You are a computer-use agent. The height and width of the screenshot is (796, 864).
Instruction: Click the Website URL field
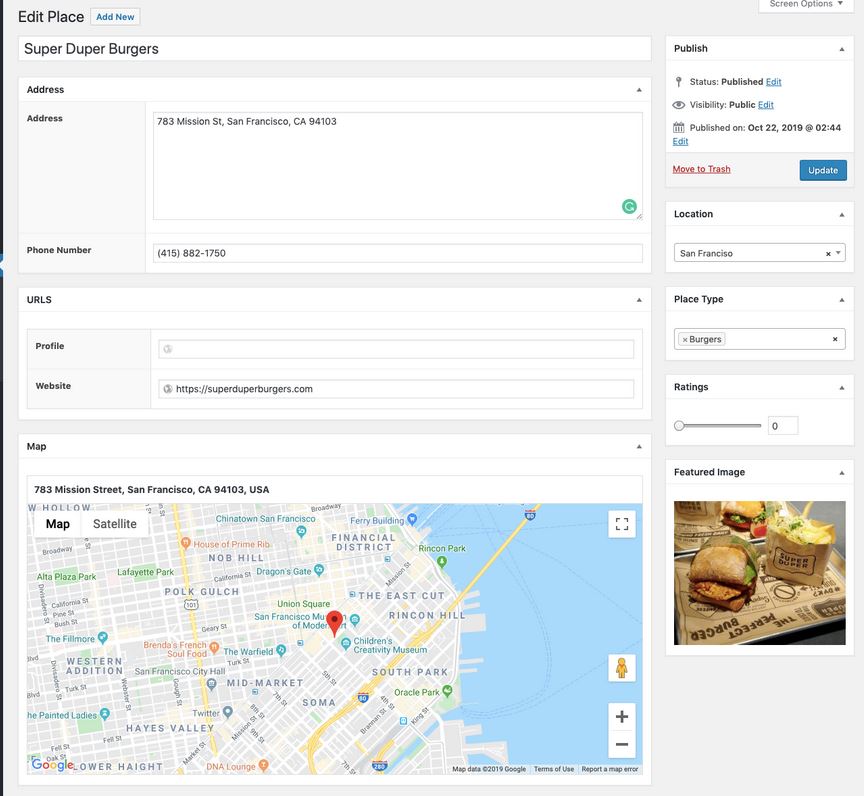[x=396, y=389]
